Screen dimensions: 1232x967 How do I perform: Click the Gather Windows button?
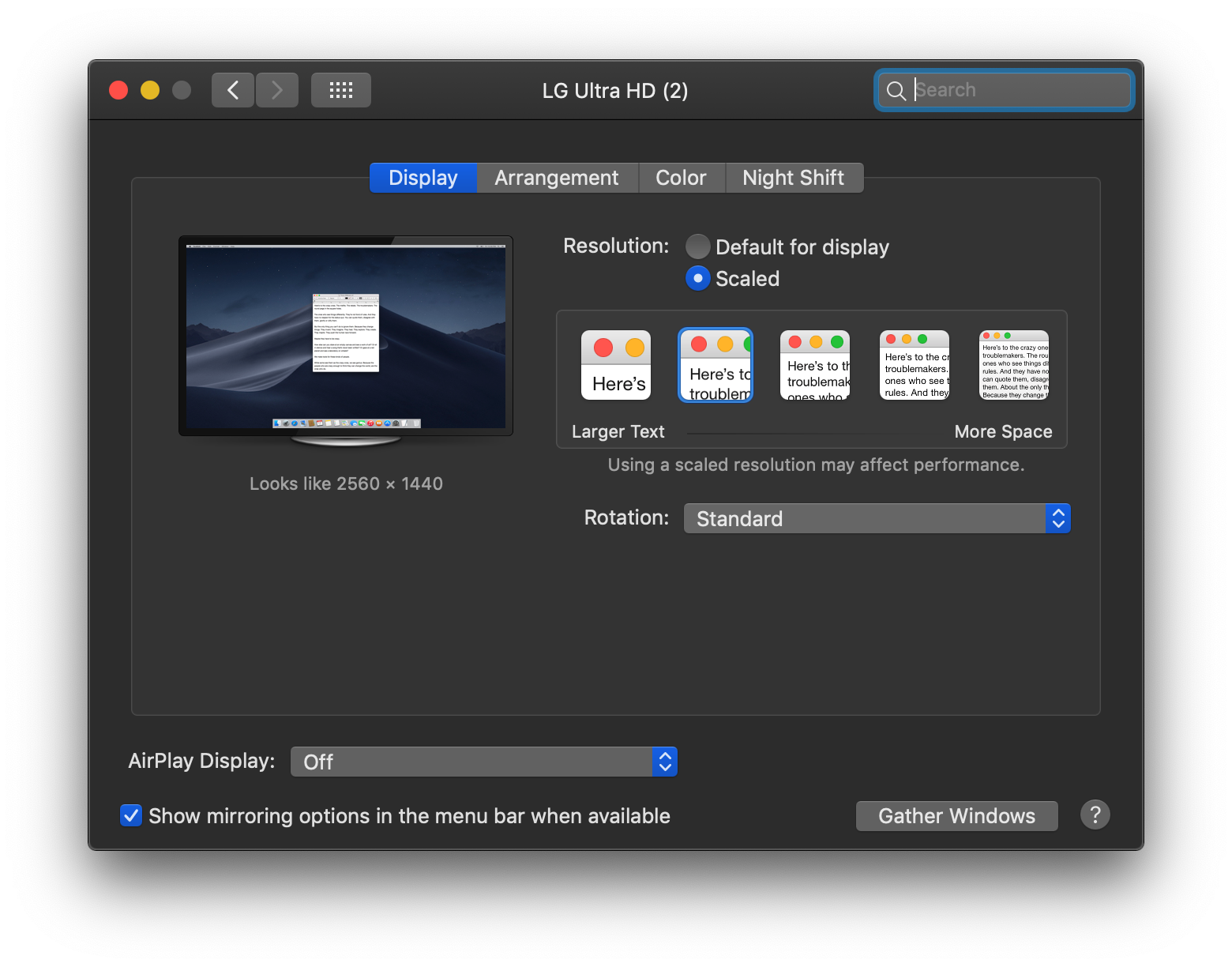click(957, 816)
